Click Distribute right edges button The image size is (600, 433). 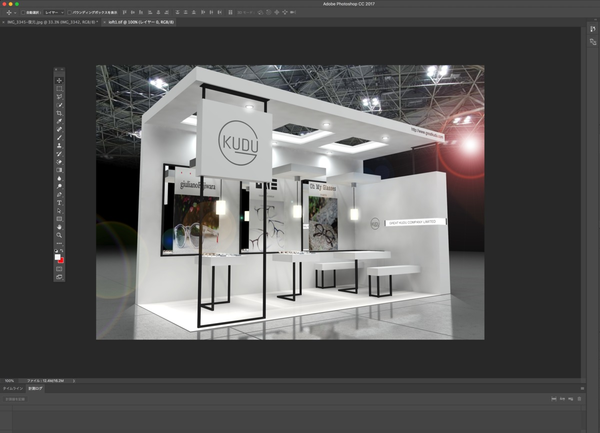(220, 12)
